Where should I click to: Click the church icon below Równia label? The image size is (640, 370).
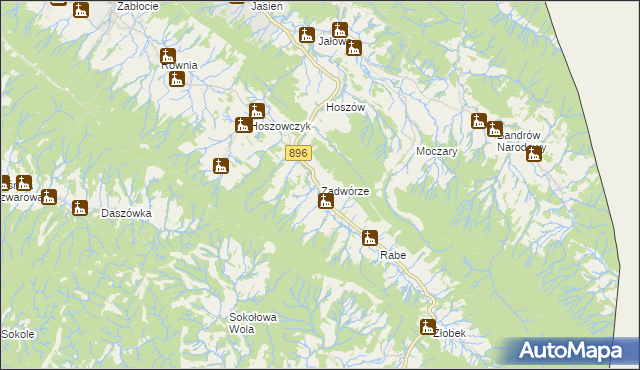(177, 79)
